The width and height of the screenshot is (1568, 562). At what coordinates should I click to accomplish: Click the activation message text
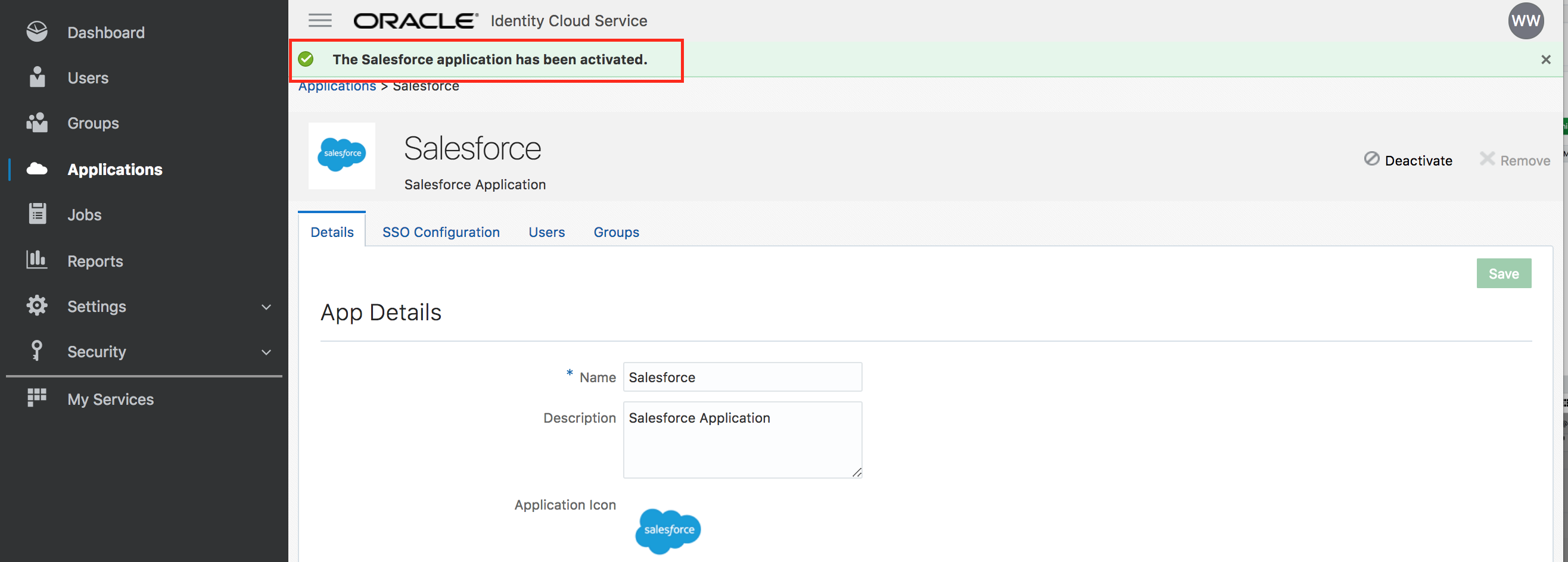(x=489, y=59)
